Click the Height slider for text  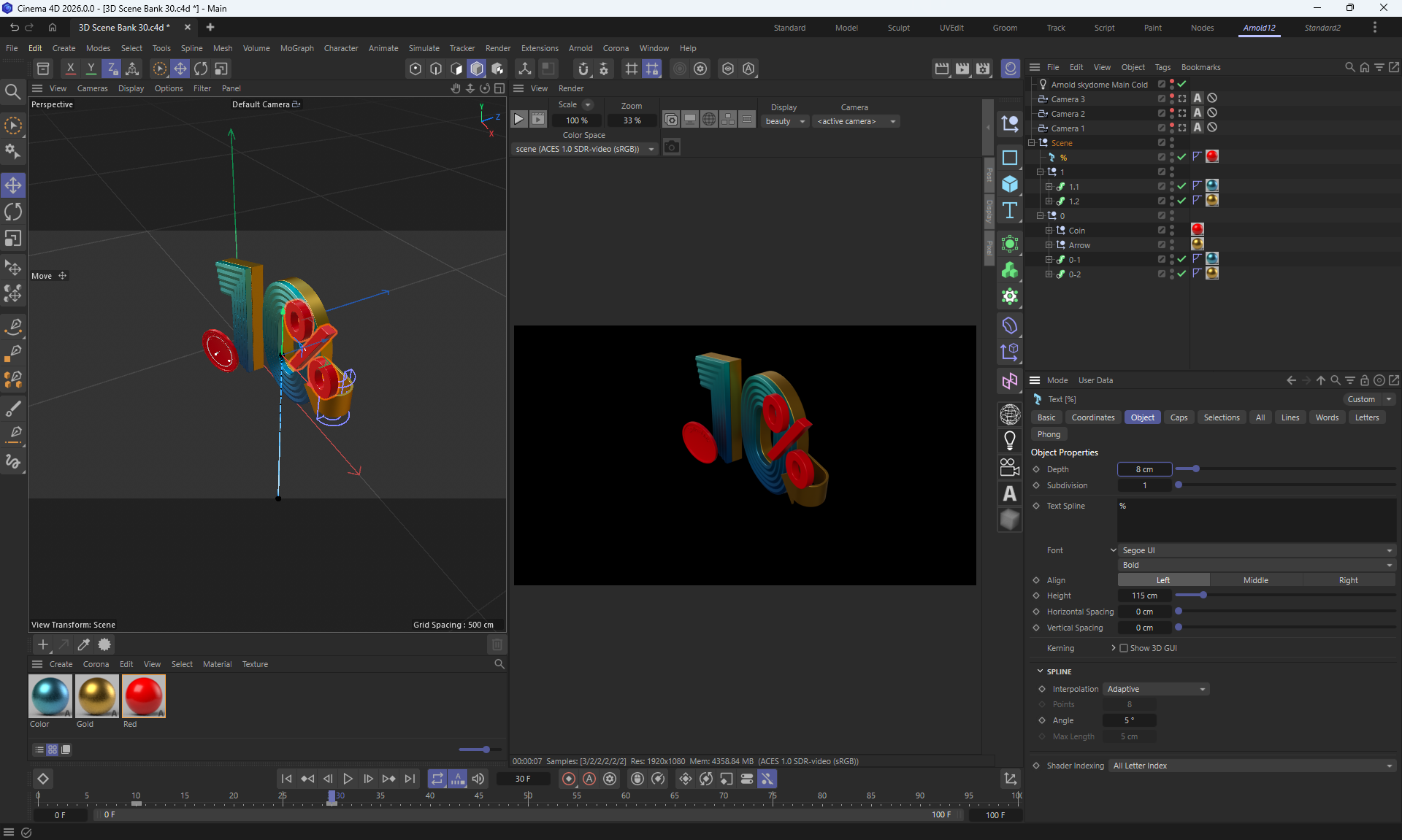(x=1203, y=596)
